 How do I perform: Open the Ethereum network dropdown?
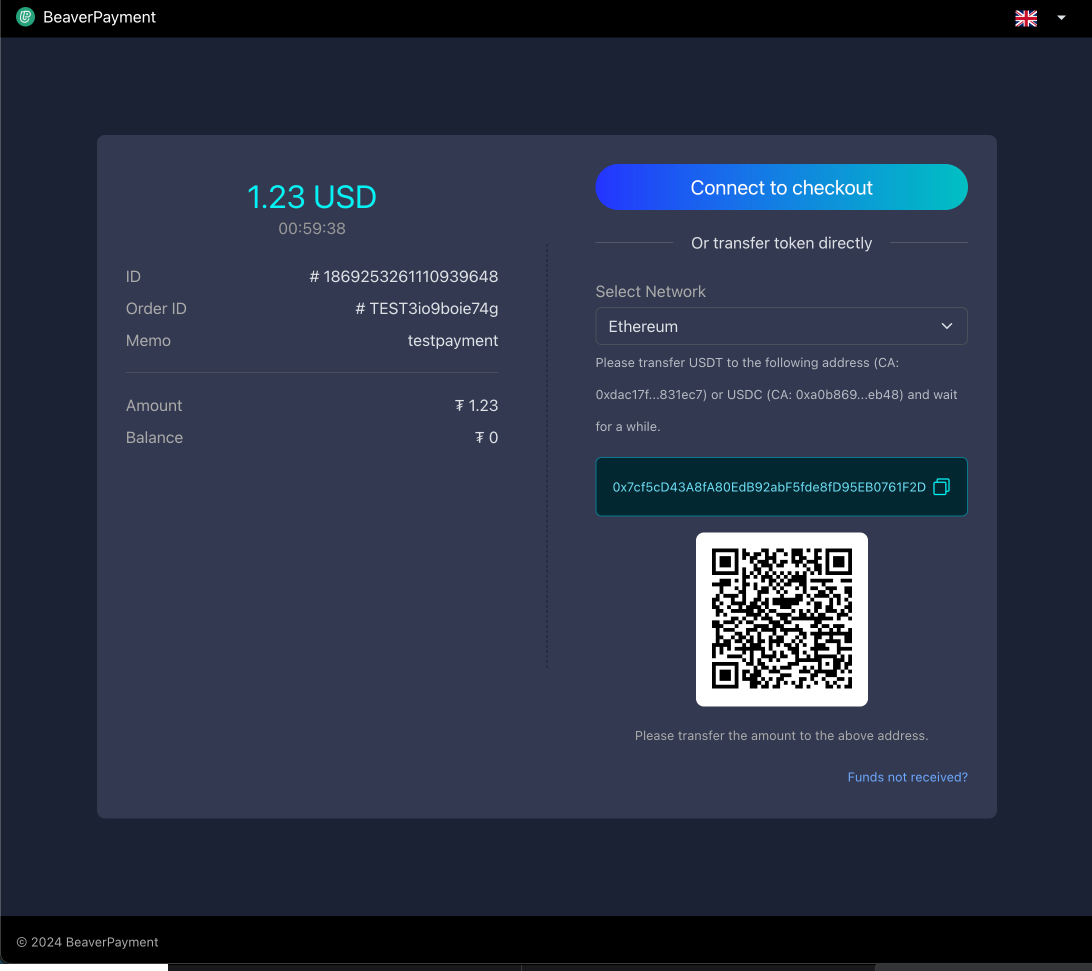click(781, 326)
